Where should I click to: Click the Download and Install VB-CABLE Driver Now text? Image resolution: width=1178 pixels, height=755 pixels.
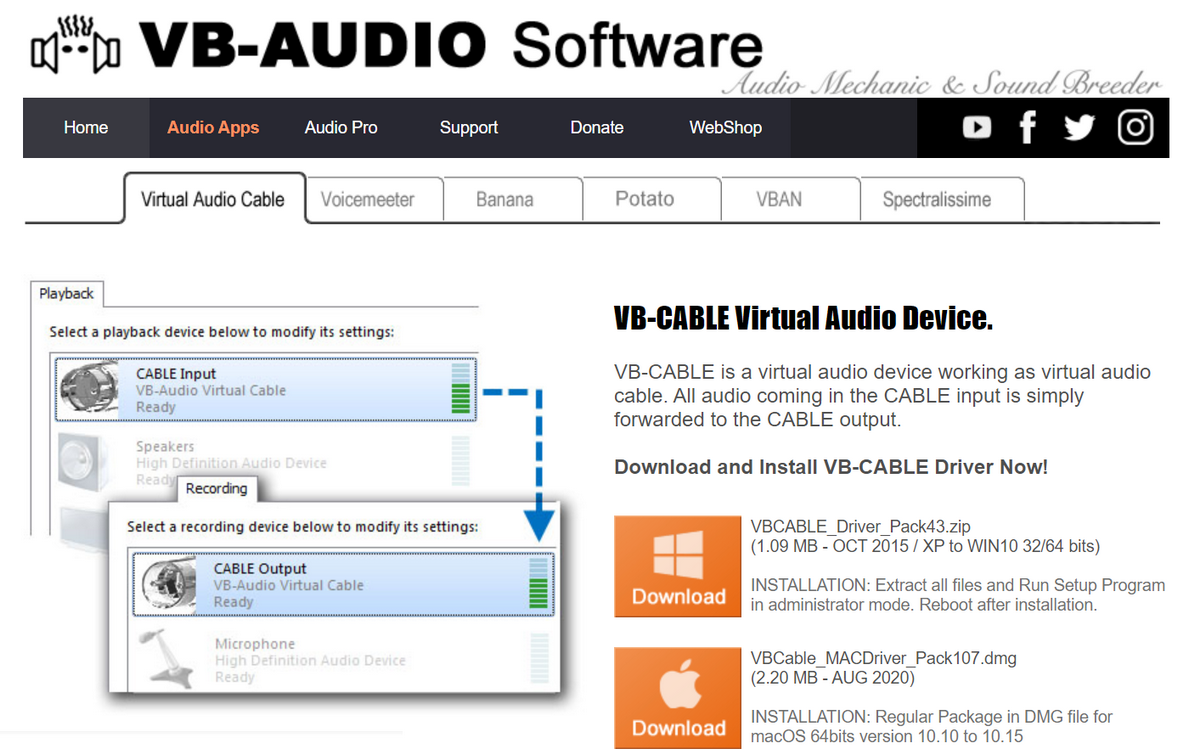(x=831, y=467)
